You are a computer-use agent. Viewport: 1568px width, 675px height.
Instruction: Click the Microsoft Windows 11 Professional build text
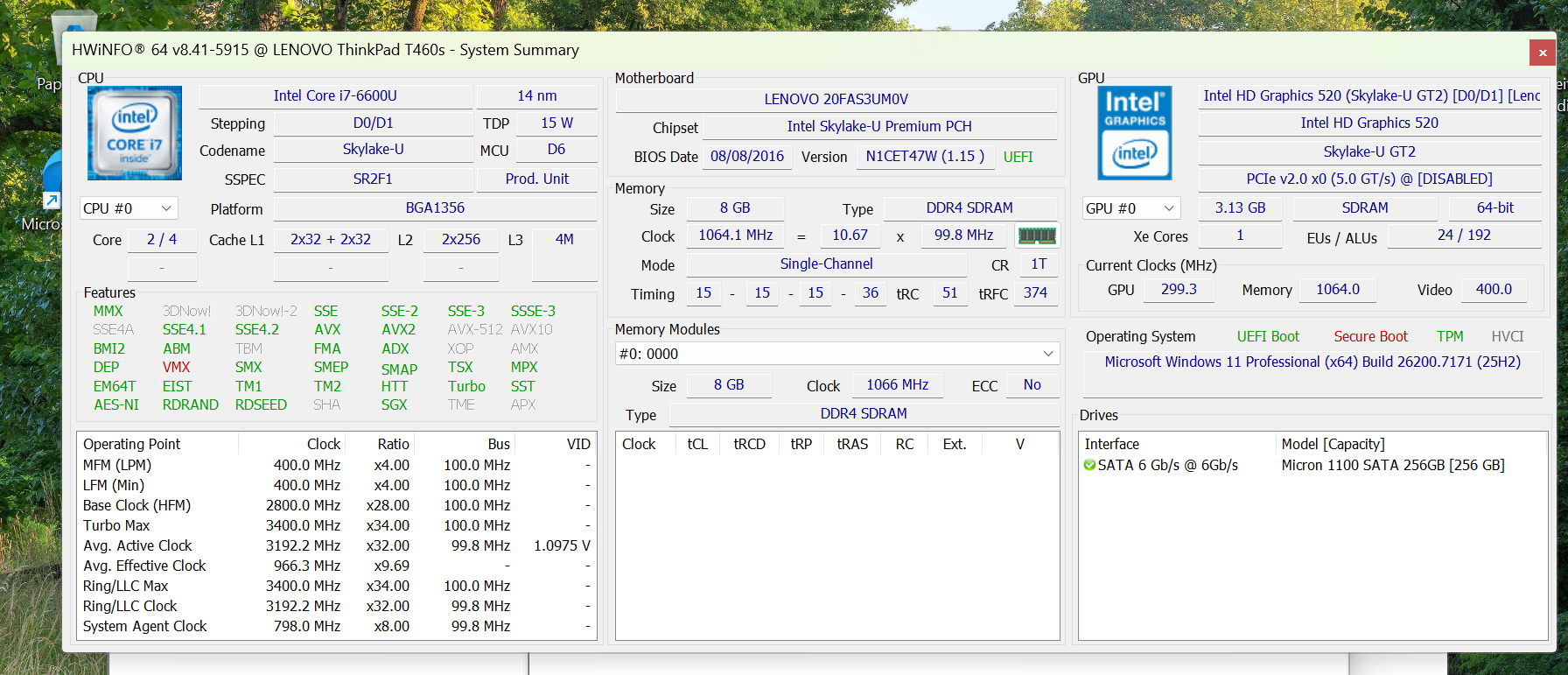pos(1312,362)
